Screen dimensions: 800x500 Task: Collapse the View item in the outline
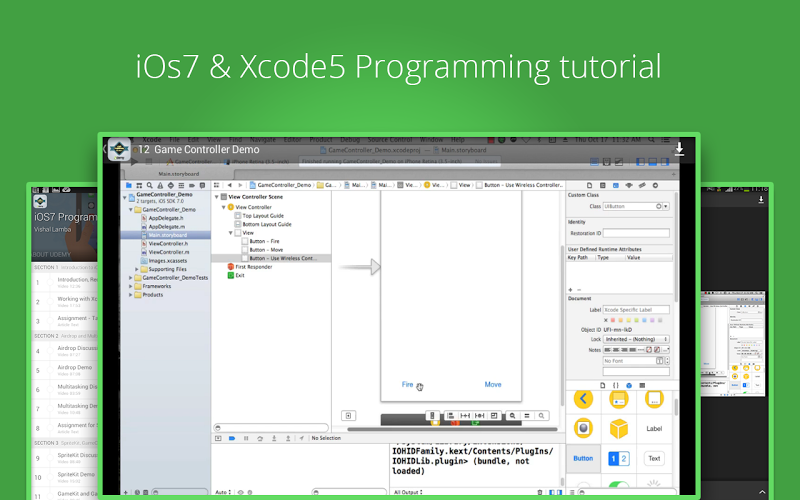click(x=231, y=233)
